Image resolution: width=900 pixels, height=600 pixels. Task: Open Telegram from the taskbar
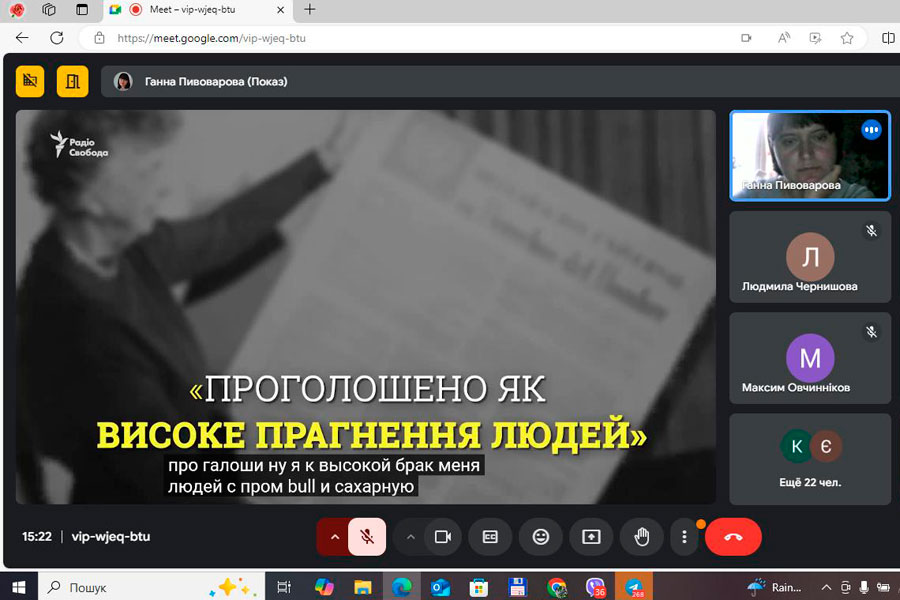(x=633, y=587)
